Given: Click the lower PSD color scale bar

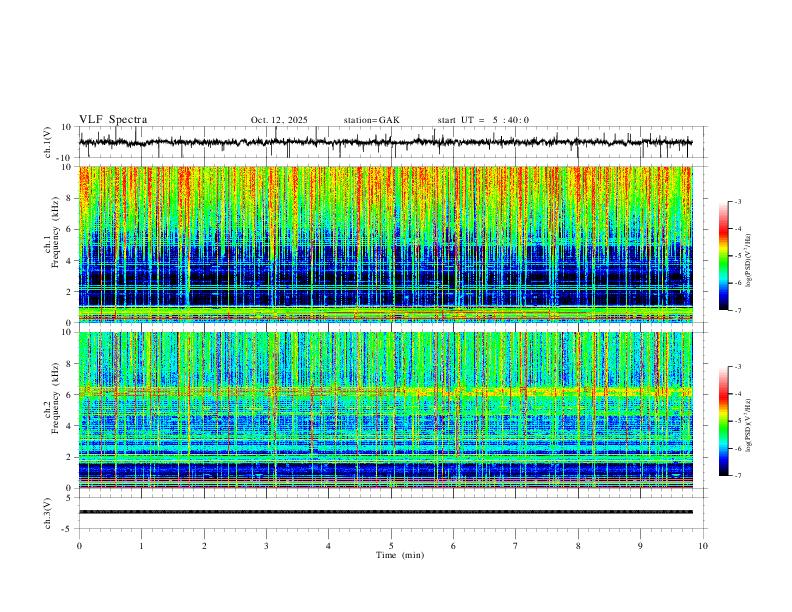Looking at the screenshot, I should point(724,421).
